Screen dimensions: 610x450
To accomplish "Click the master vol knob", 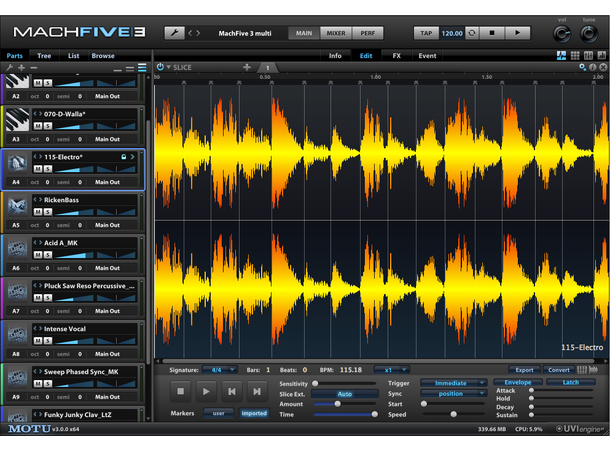I will (562, 34).
